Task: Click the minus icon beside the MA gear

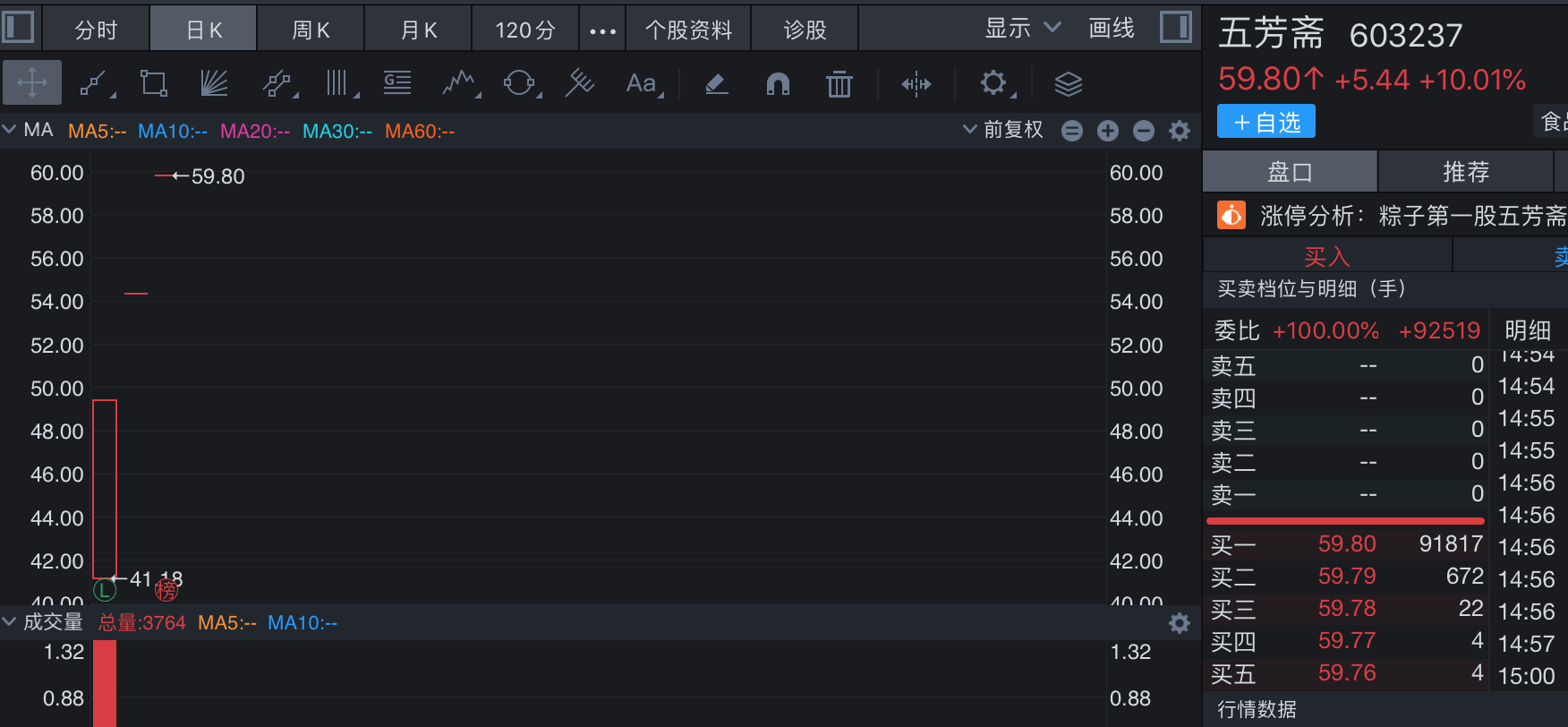Action: click(1144, 131)
